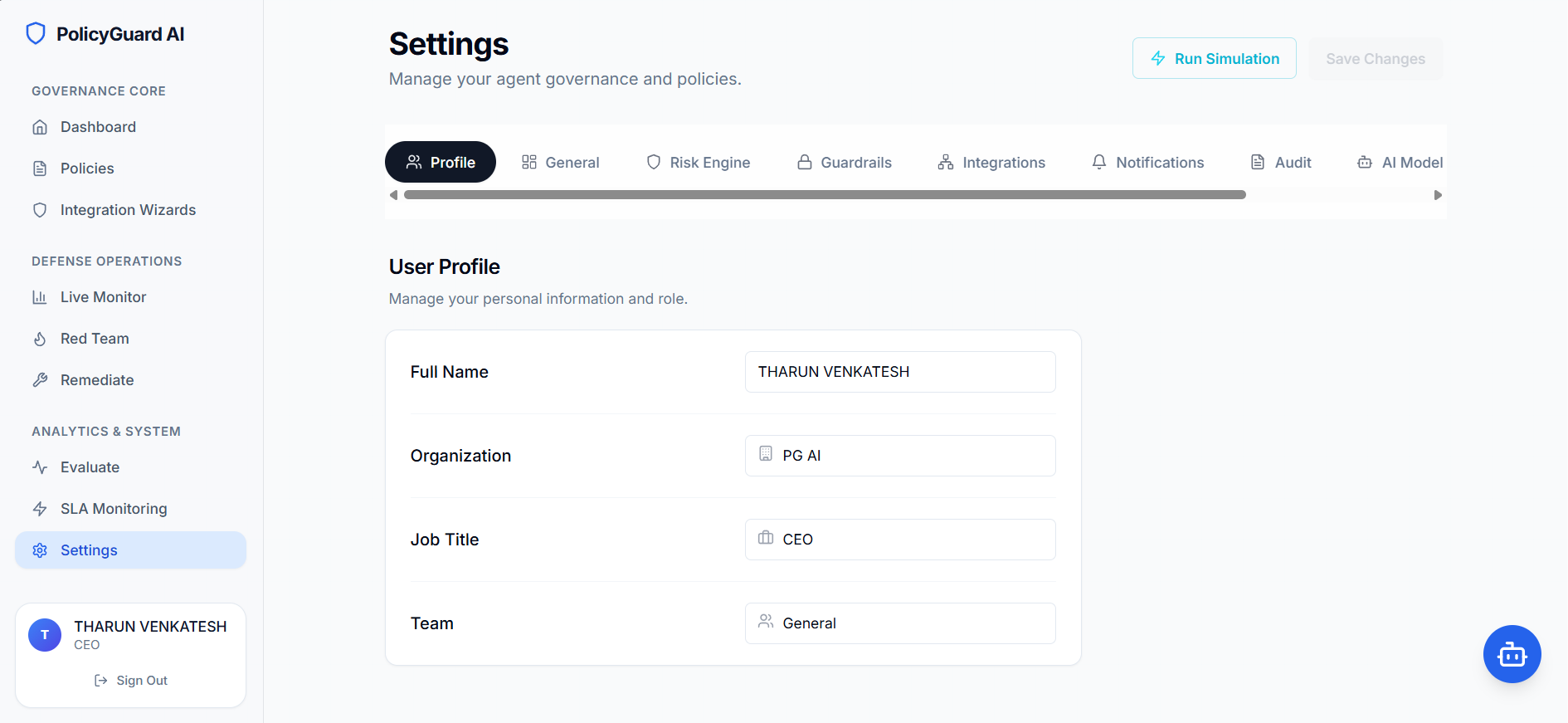Click the Dashboard home icon
1568x723 pixels.
(x=40, y=127)
